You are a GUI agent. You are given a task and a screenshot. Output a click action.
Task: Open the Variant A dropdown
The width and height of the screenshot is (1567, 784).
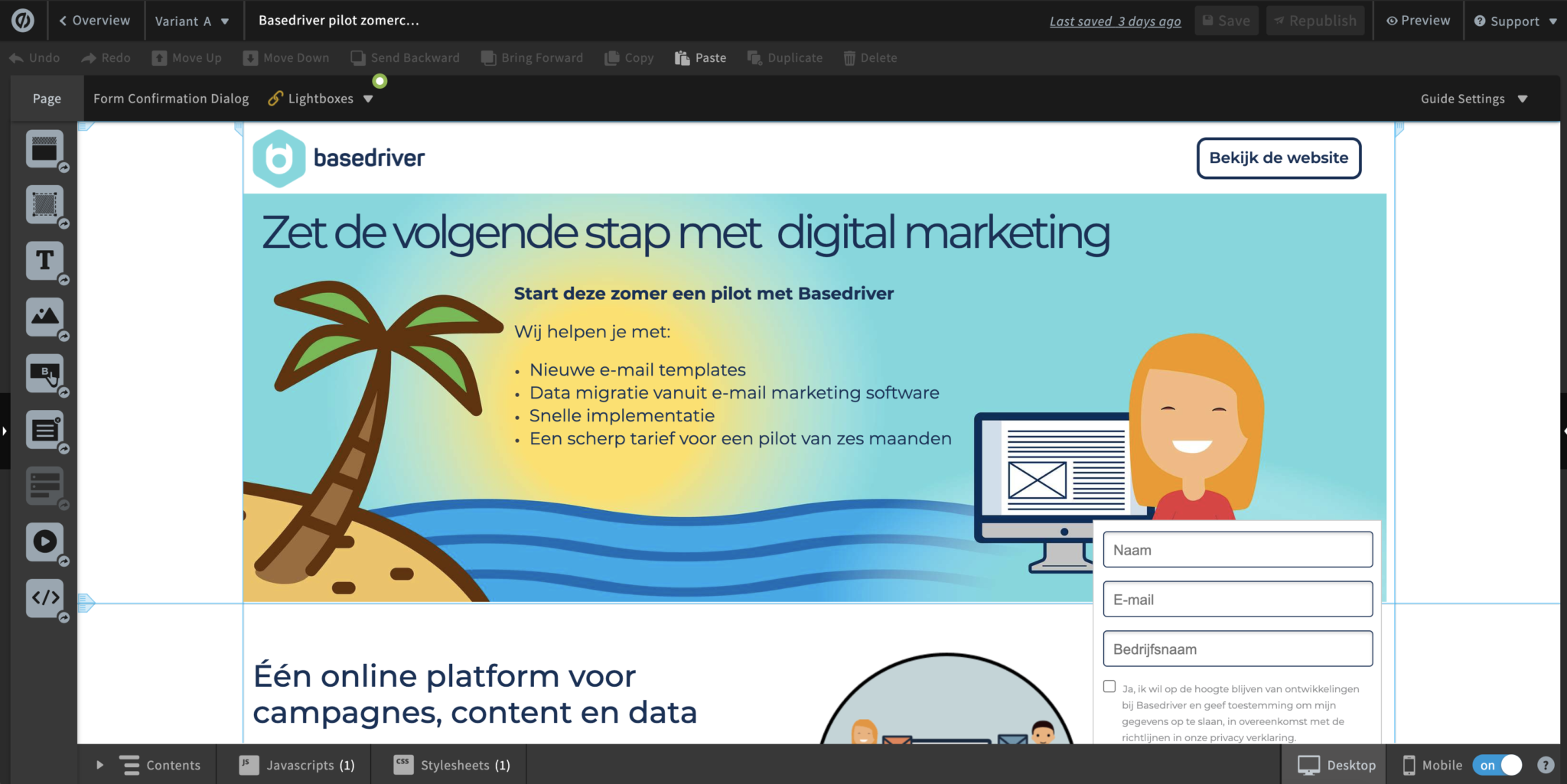tap(192, 21)
